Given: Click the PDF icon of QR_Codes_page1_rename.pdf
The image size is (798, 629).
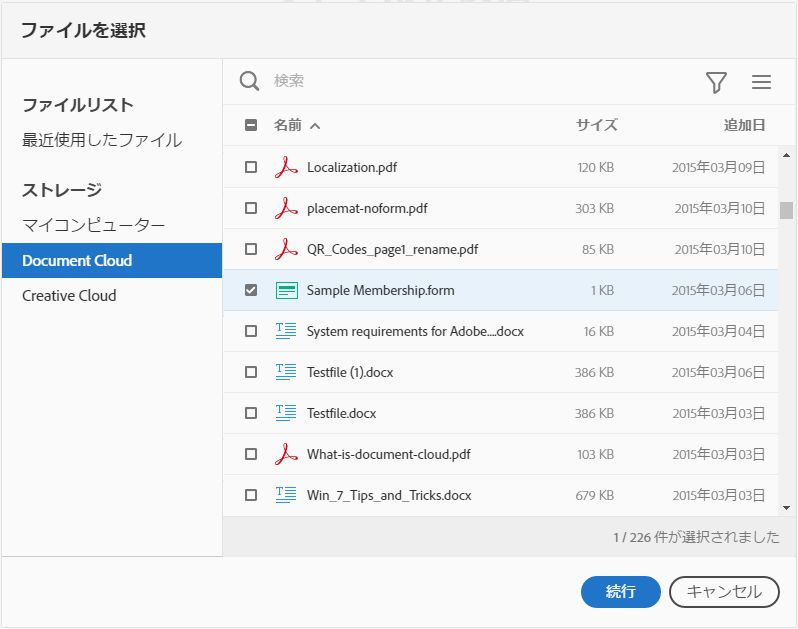Looking at the screenshot, I should (x=286, y=249).
